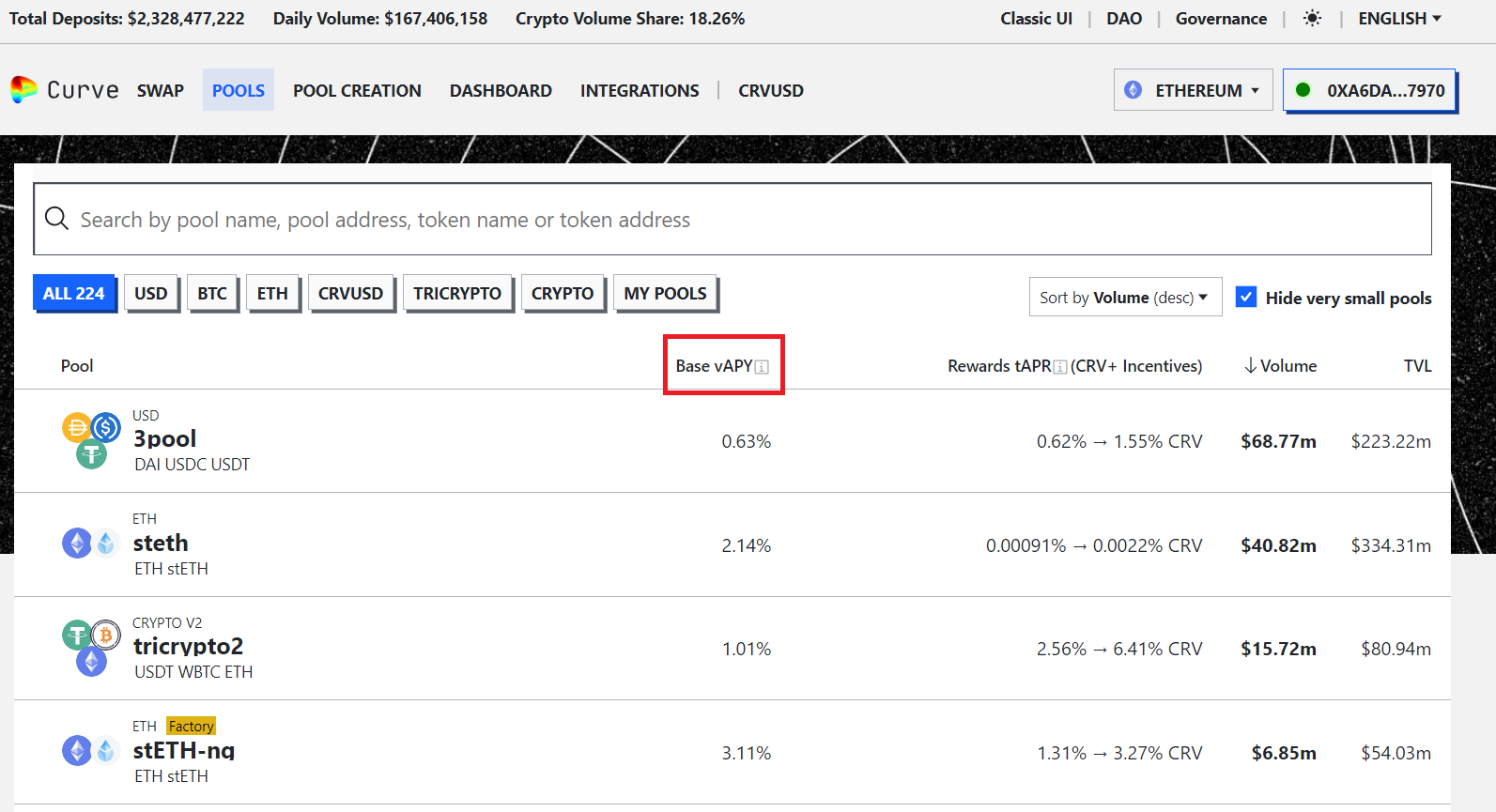
Task: Filter pools by CRVUSD
Action: [350, 293]
